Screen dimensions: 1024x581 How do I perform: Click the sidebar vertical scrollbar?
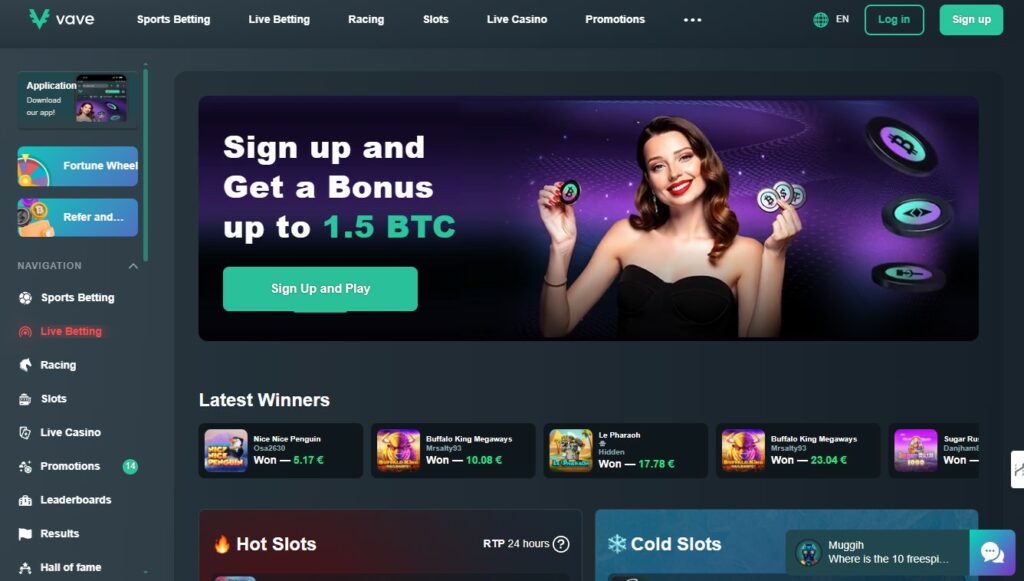coord(146,163)
